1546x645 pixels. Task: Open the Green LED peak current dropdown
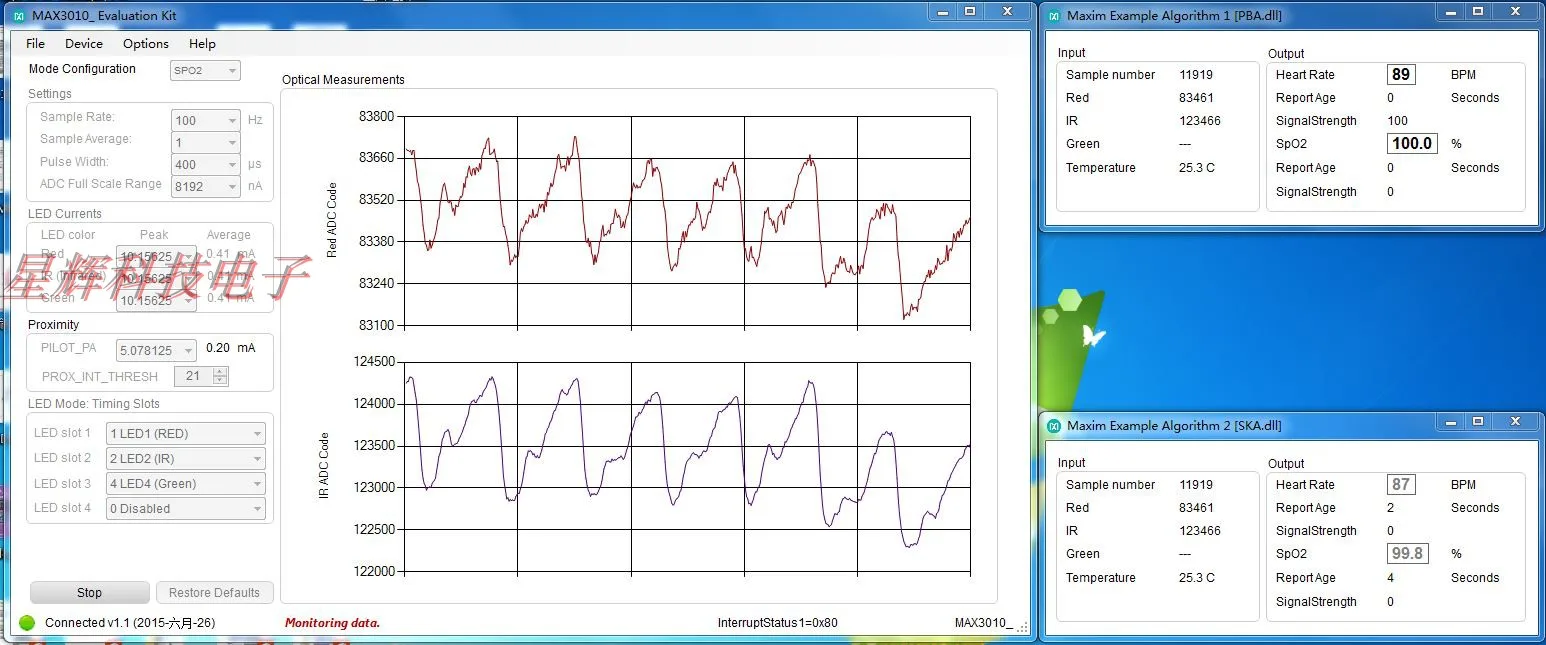156,299
